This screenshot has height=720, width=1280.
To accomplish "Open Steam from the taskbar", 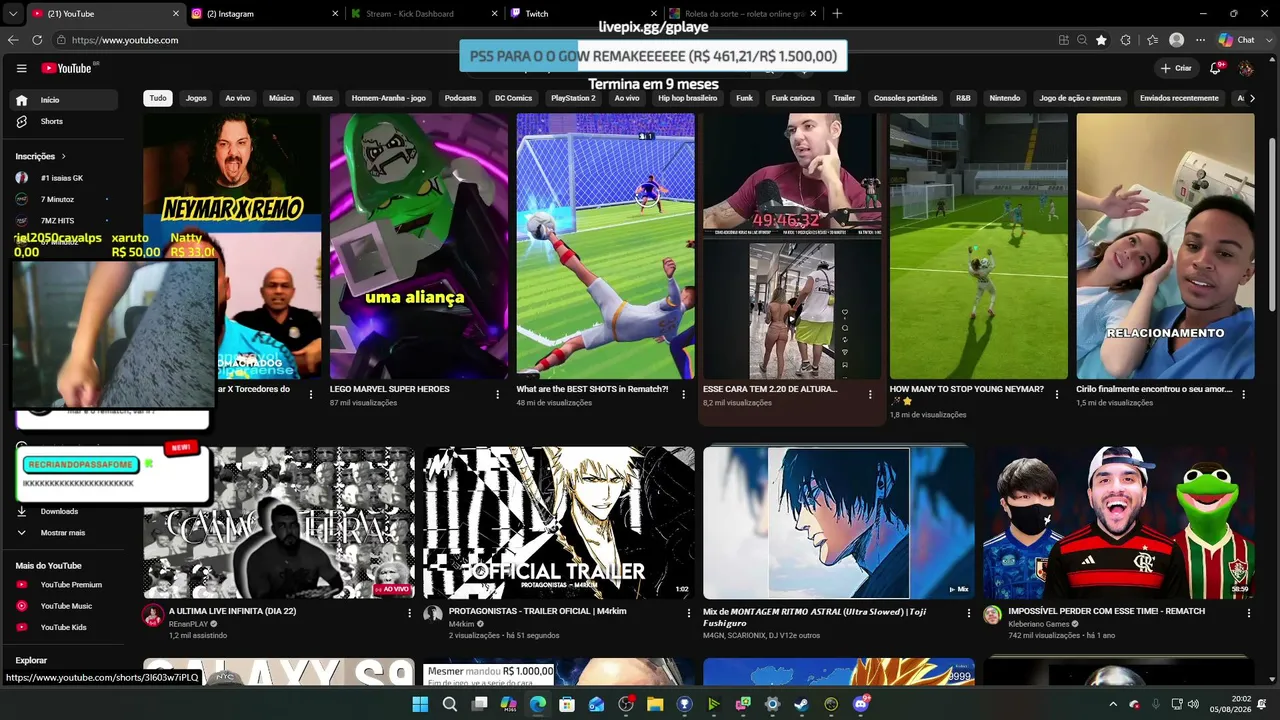I will click(x=801, y=704).
